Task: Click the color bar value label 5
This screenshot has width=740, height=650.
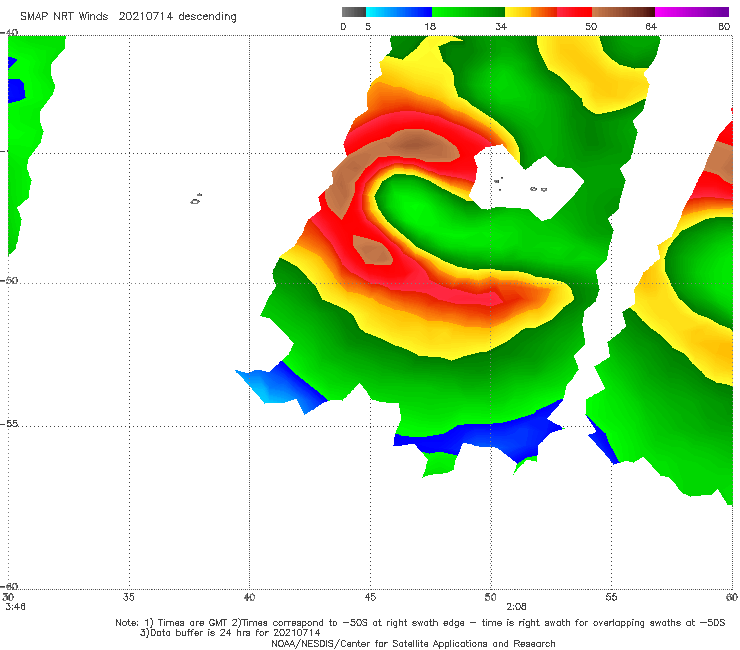Action: (368, 26)
